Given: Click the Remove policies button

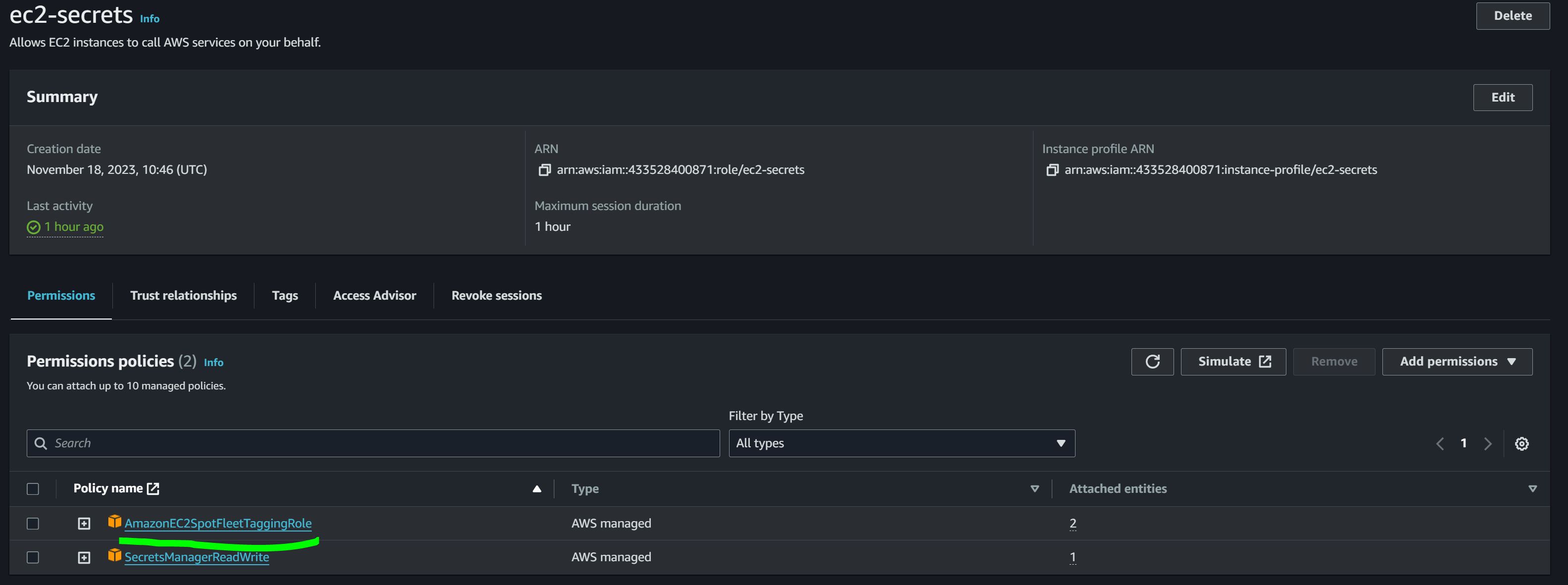Looking at the screenshot, I should pos(1334,362).
